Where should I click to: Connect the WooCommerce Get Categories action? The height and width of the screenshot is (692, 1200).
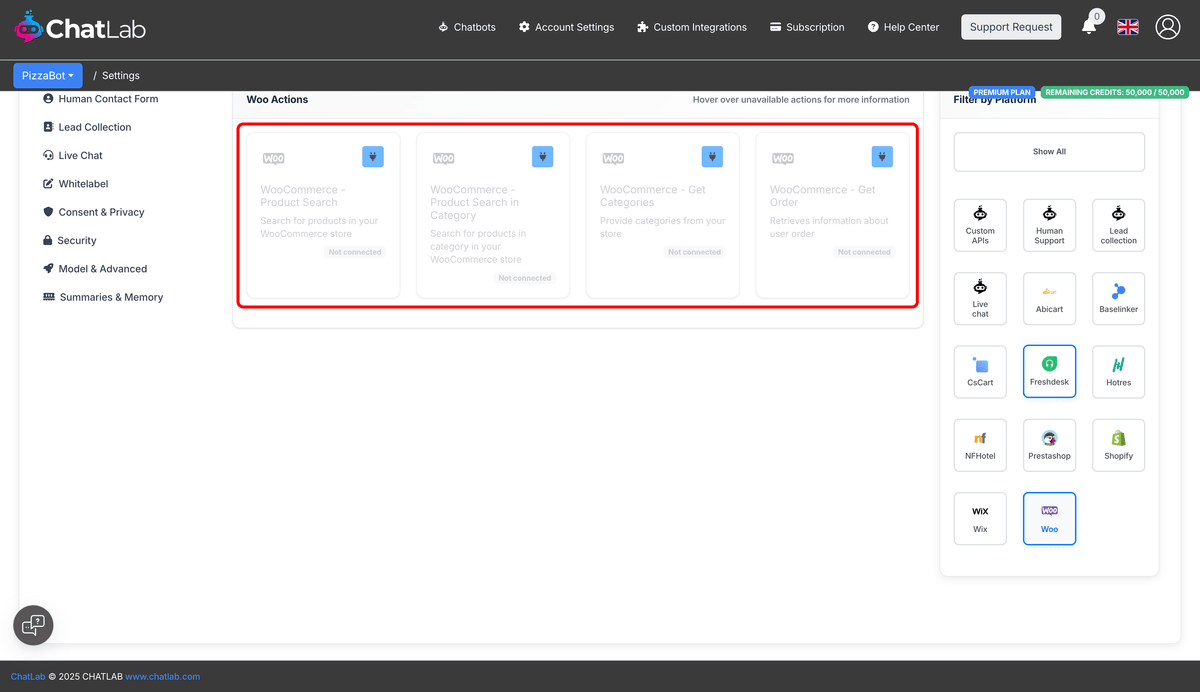(x=712, y=156)
